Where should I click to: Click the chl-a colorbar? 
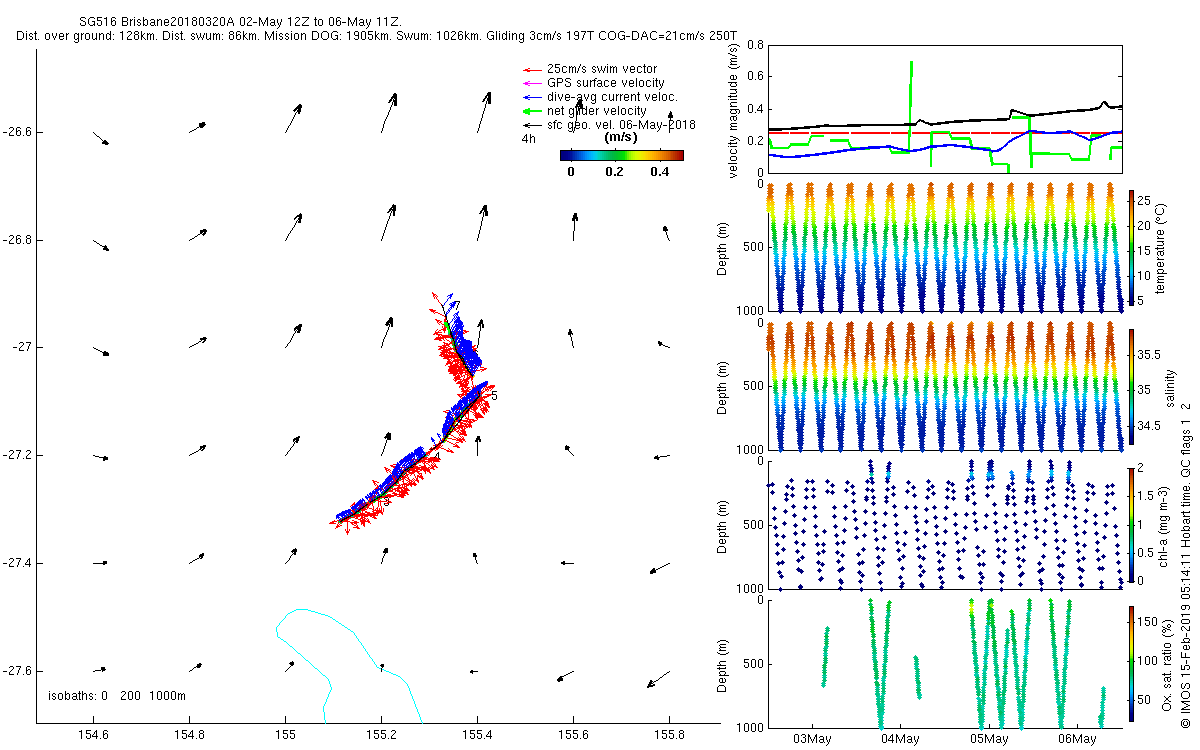pyautogui.click(x=1131, y=524)
